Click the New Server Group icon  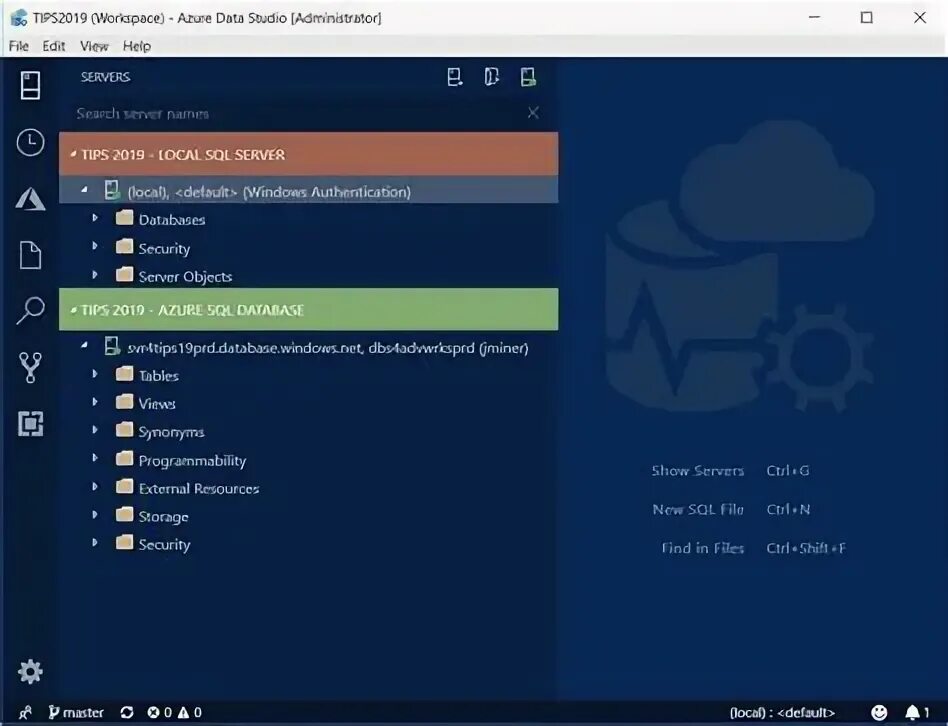click(x=492, y=77)
